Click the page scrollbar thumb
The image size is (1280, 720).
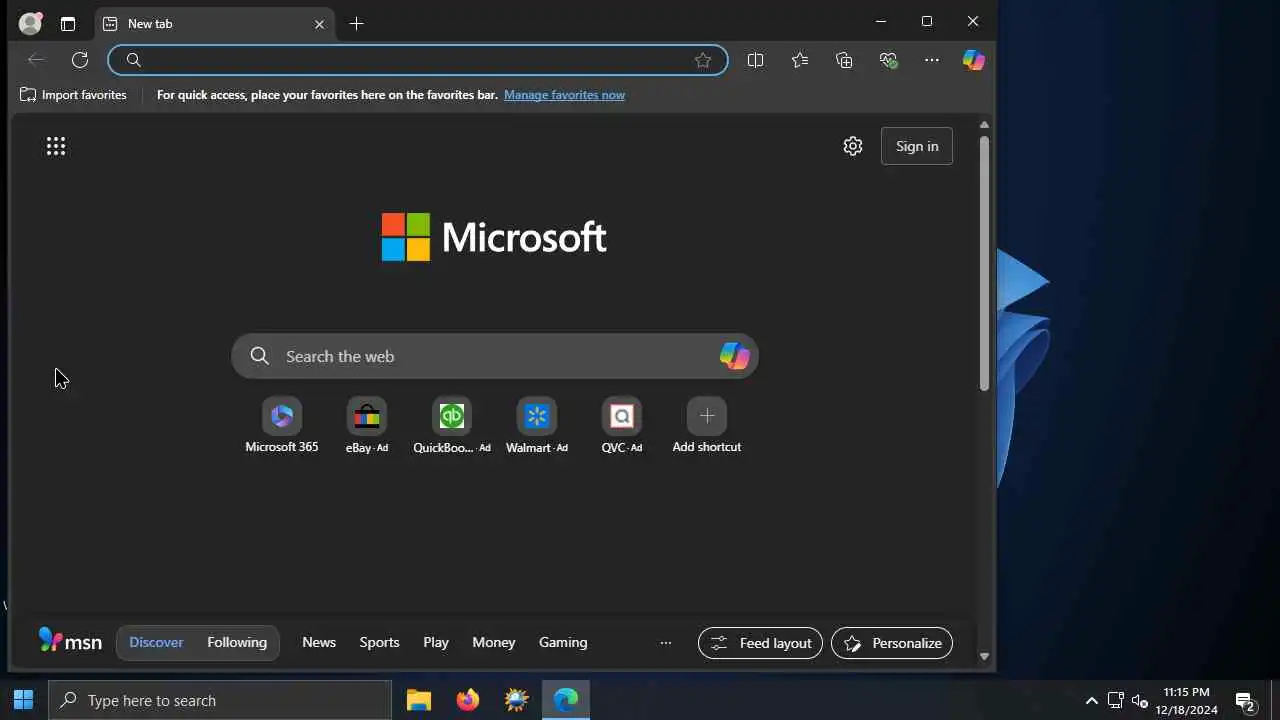click(984, 263)
